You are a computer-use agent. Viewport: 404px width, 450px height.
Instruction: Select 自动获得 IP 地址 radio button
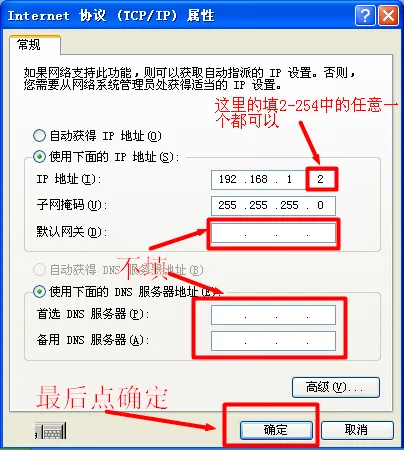(x=39, y=136)
